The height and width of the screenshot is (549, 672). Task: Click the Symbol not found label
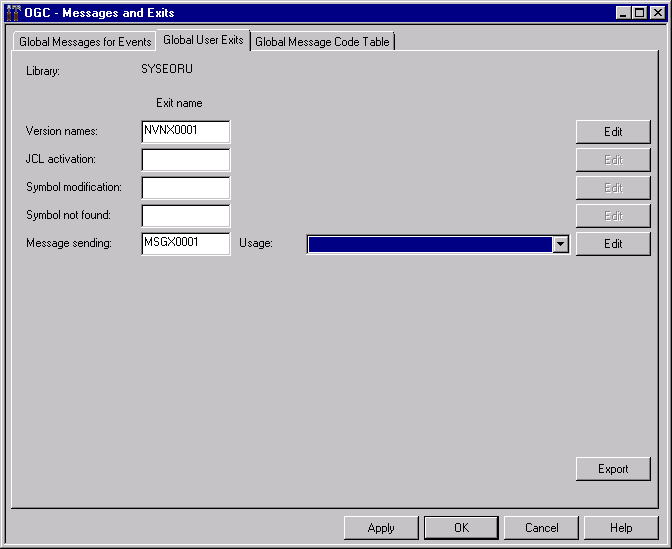coord(68,215)
